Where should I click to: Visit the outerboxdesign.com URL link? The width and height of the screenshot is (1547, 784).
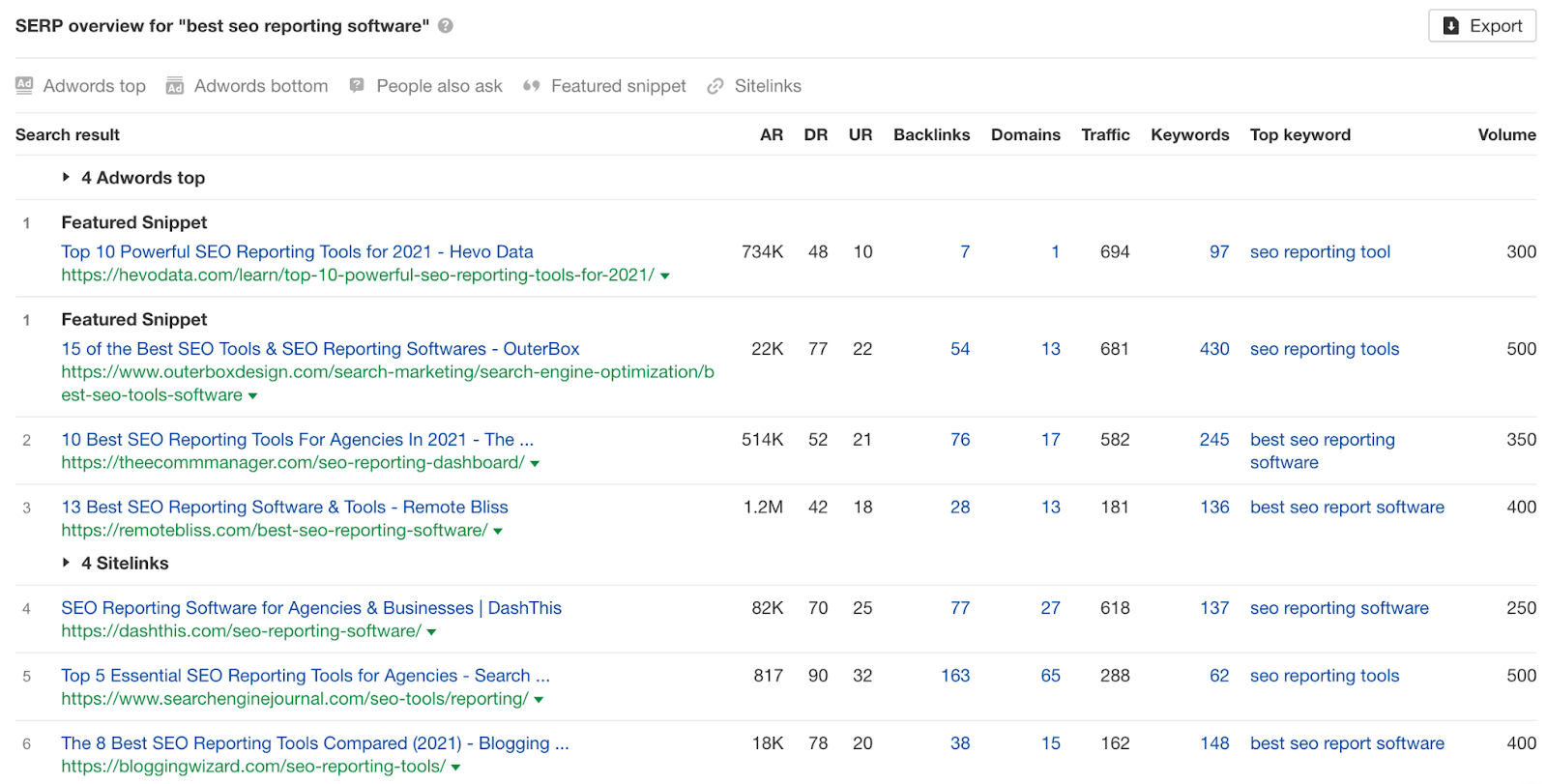point(388,384)
